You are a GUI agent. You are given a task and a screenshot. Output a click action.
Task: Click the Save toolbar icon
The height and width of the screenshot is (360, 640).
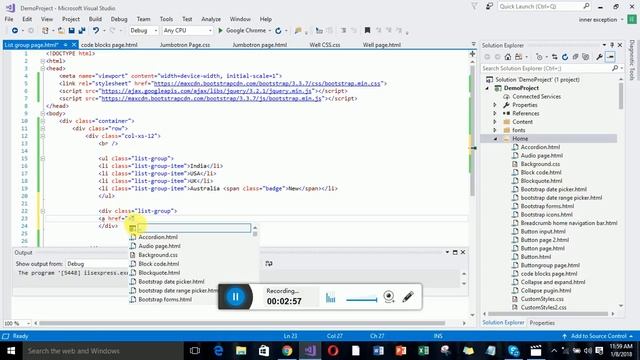[x=71, y=31]
